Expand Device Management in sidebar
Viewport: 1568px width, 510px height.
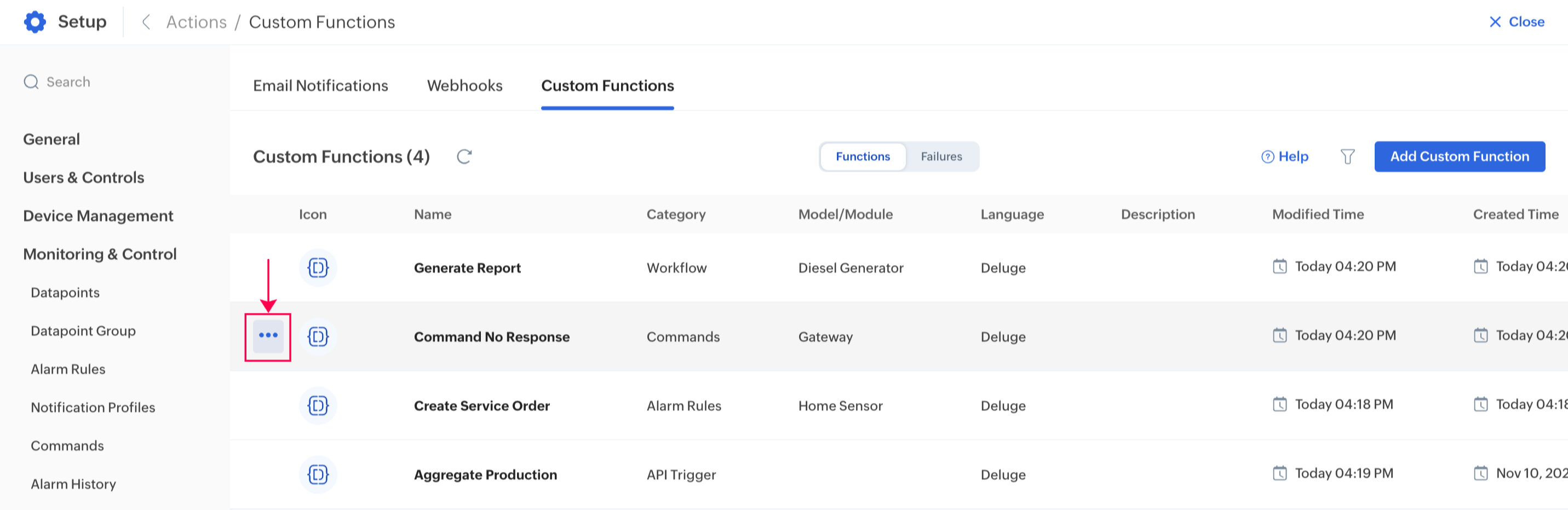coord(98,216)
